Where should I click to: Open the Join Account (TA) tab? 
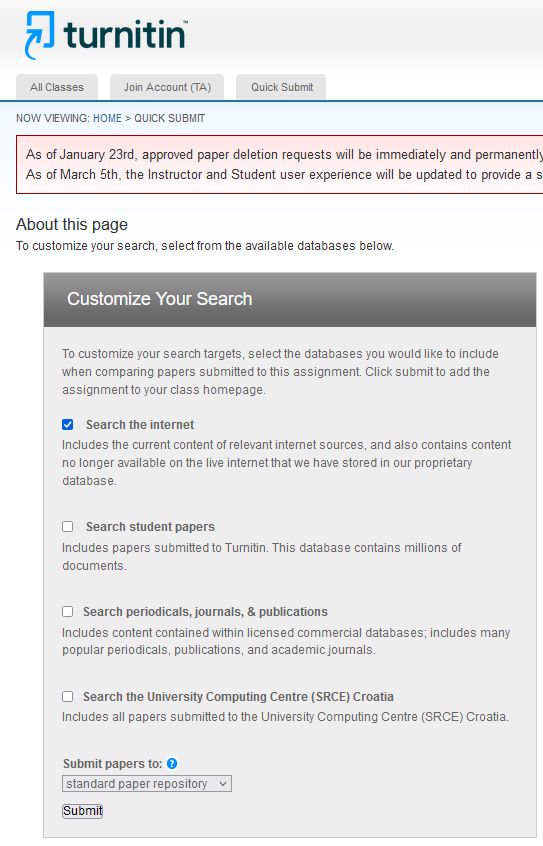[x=167, y=87]
